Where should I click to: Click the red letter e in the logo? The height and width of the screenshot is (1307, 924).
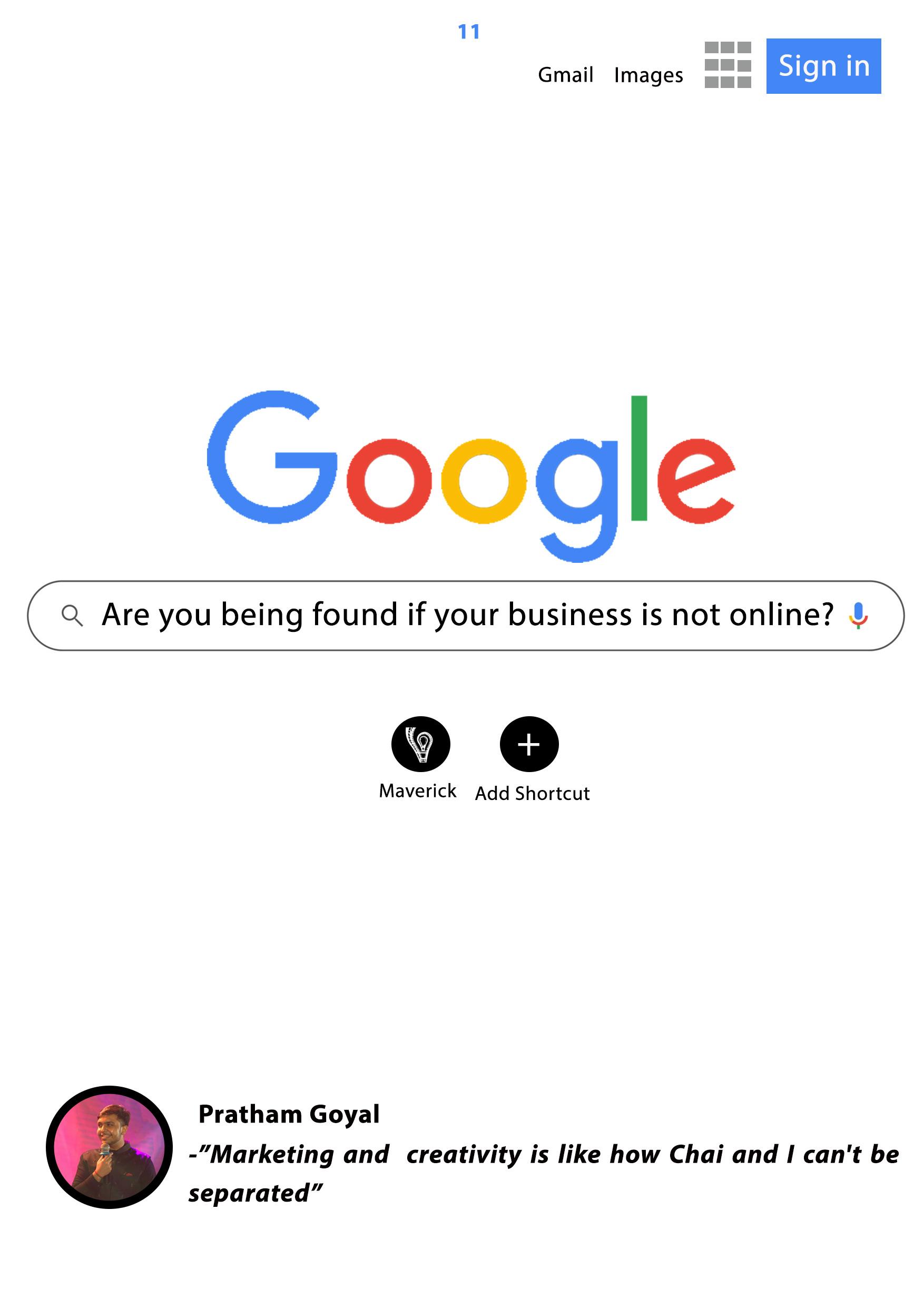coord(696,481)
